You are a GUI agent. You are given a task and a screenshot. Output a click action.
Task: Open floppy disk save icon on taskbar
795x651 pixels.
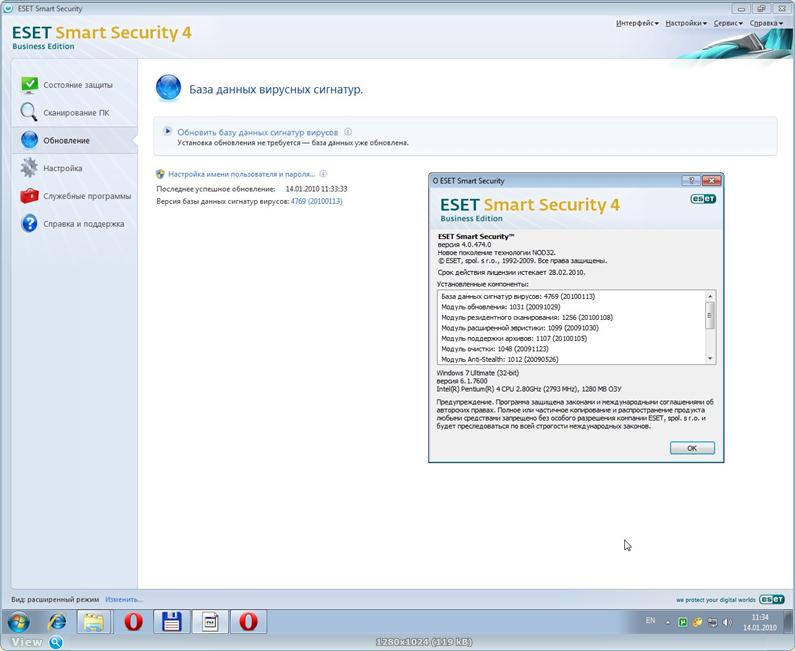(171, 622)
